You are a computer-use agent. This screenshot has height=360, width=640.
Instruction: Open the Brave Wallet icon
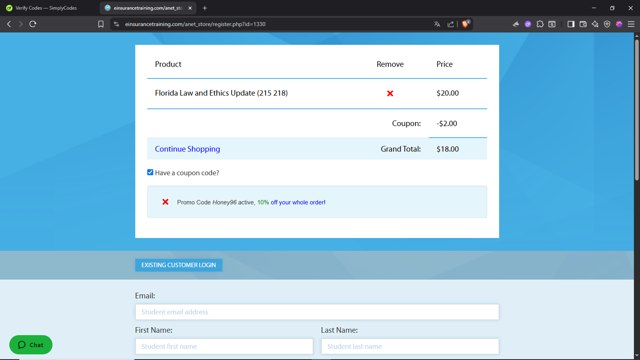pos(583,24)
